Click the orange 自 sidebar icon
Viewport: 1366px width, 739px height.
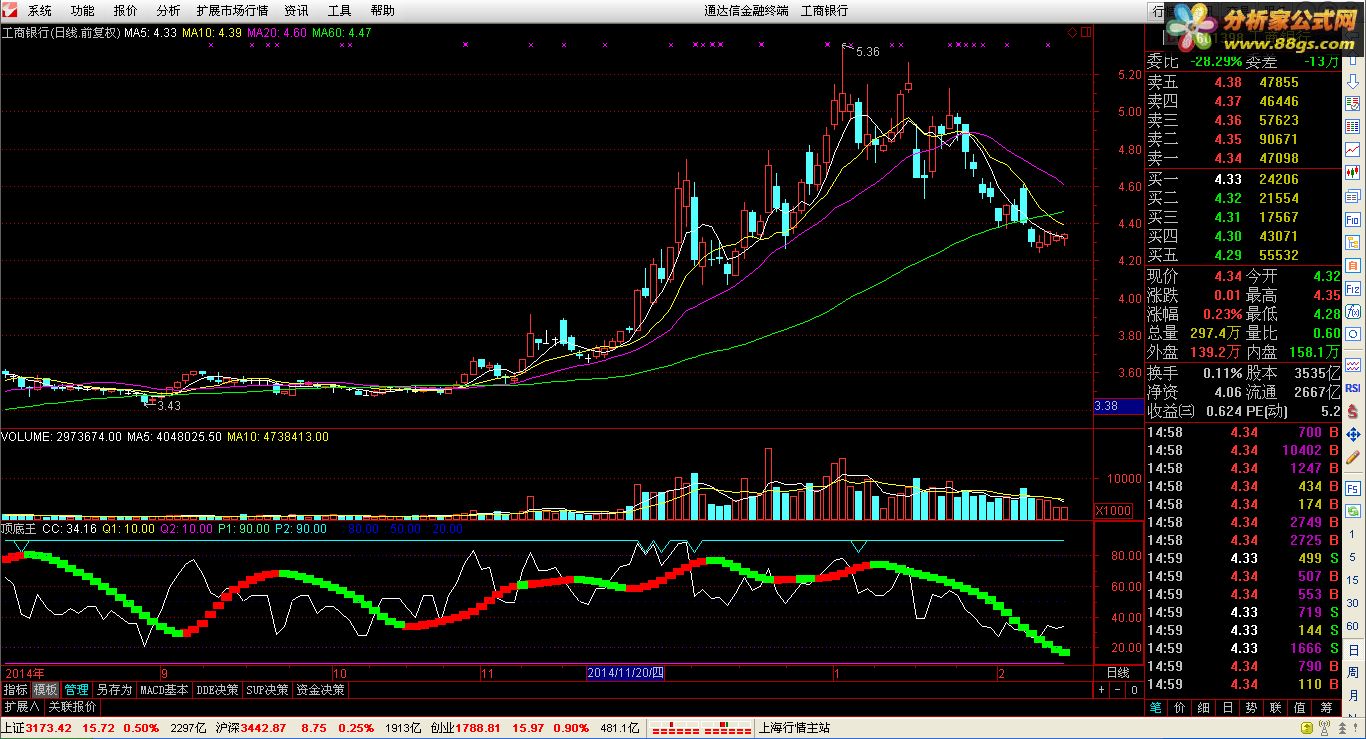tap(1352, 264)
